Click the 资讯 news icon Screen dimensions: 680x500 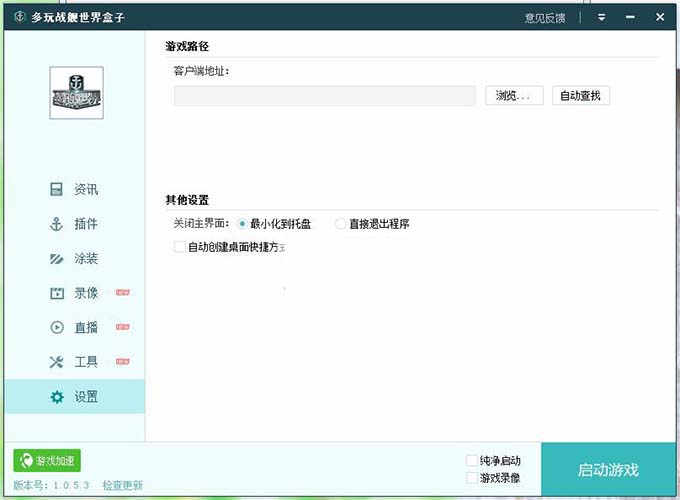(56, 189)
